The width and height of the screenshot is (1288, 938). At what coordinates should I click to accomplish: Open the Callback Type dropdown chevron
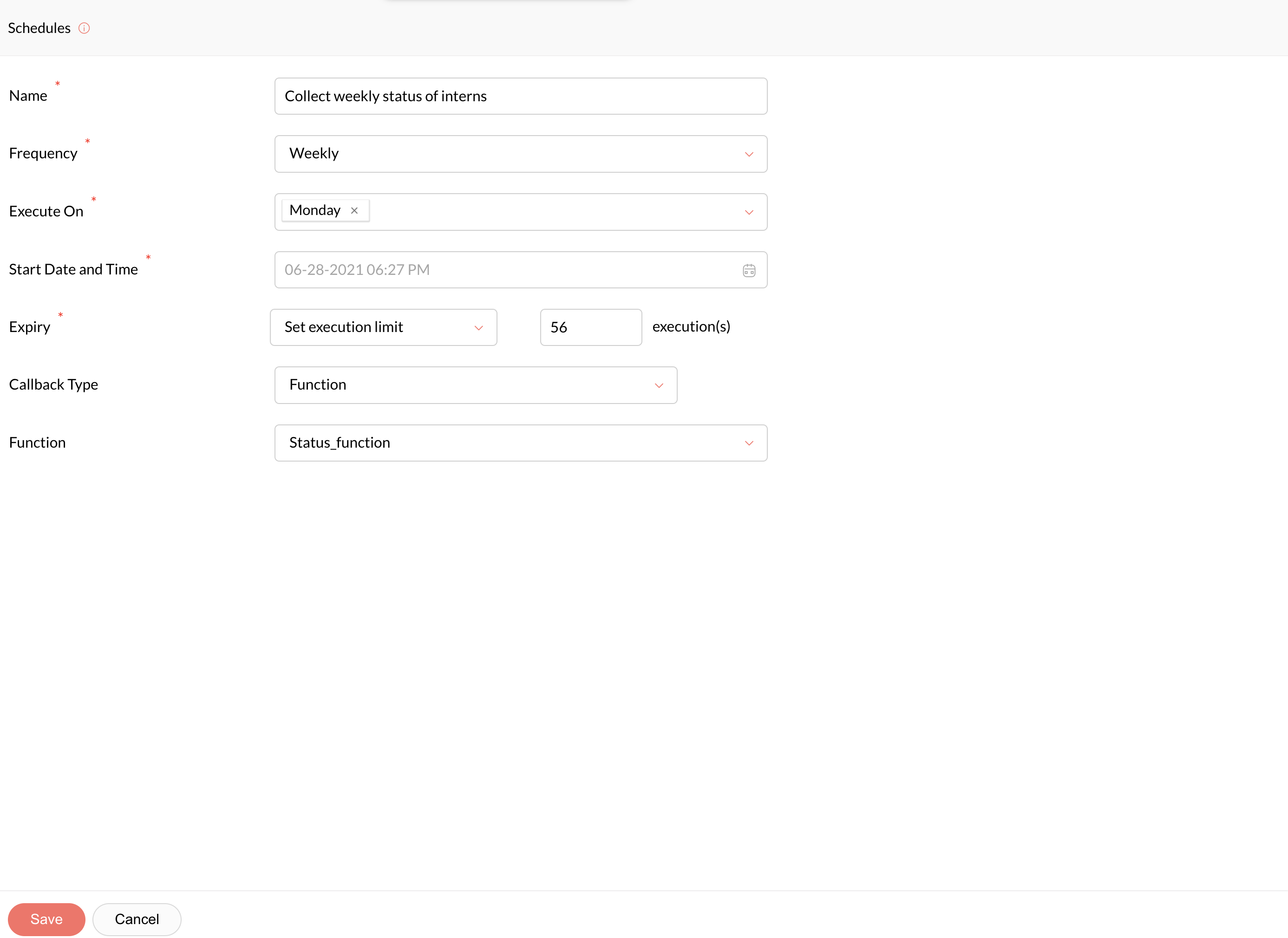click(659, 385)
